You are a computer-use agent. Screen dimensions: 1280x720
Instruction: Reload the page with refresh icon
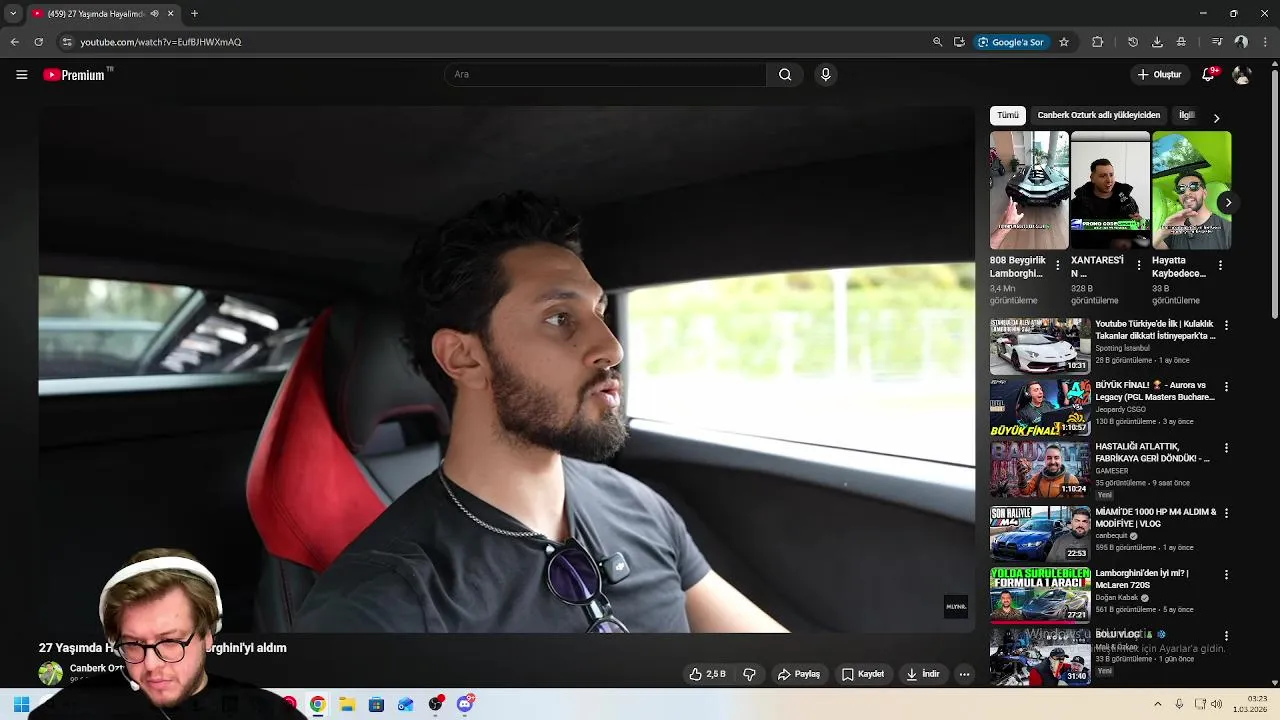[38, 42]
